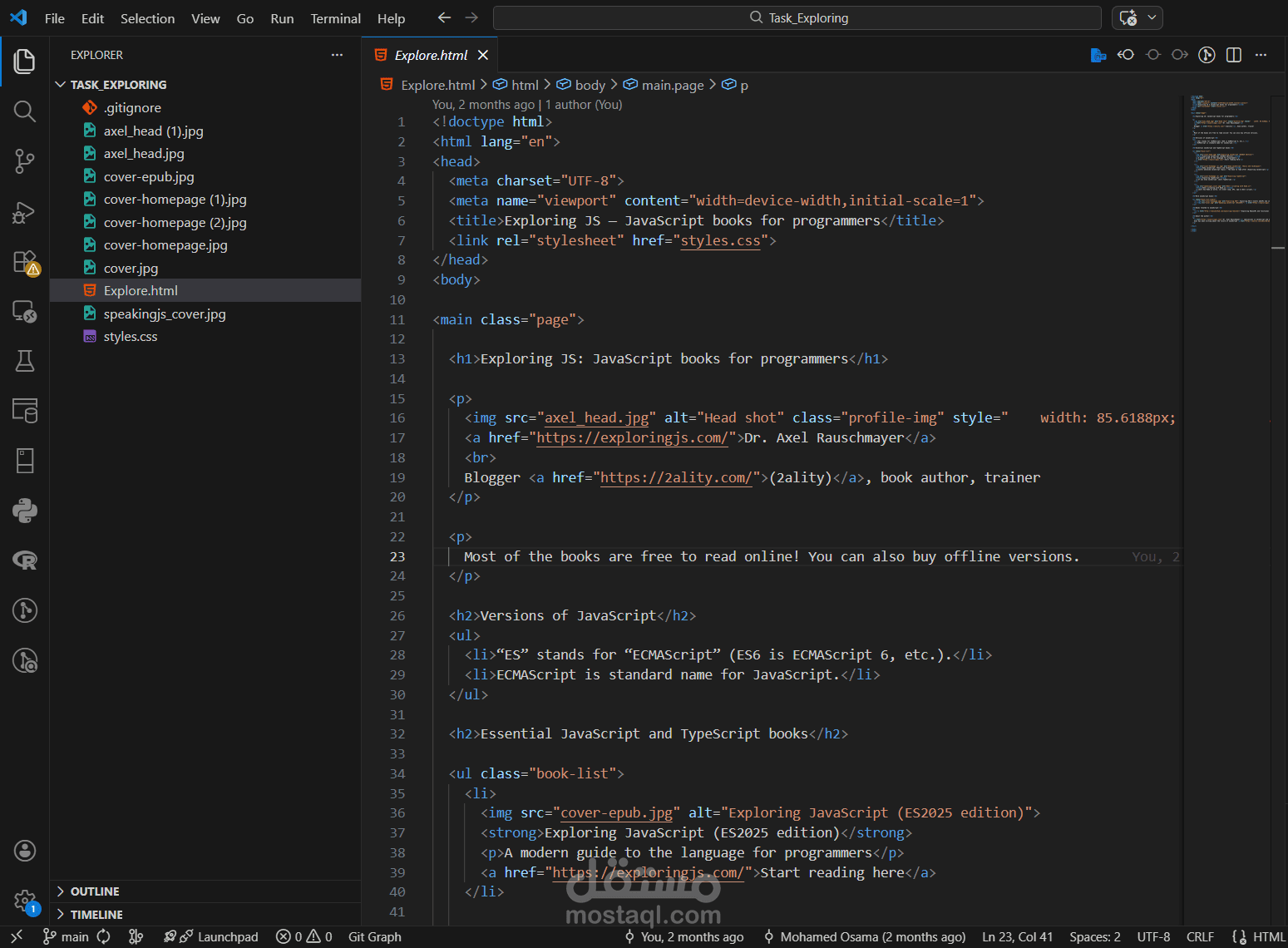Open the Search view in activity bar
This screenshot has height=948, width=1288.
(x=25, y=111)
